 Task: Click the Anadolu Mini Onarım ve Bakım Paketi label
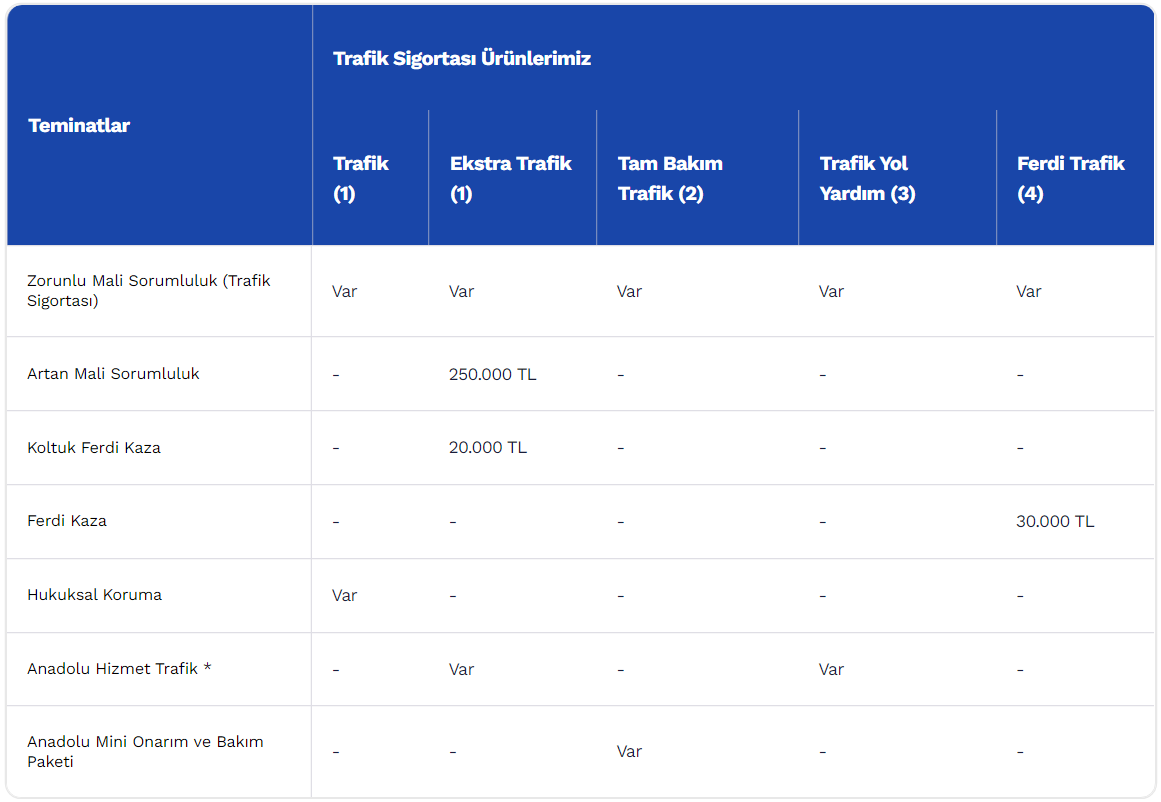[x=145, y=752]
